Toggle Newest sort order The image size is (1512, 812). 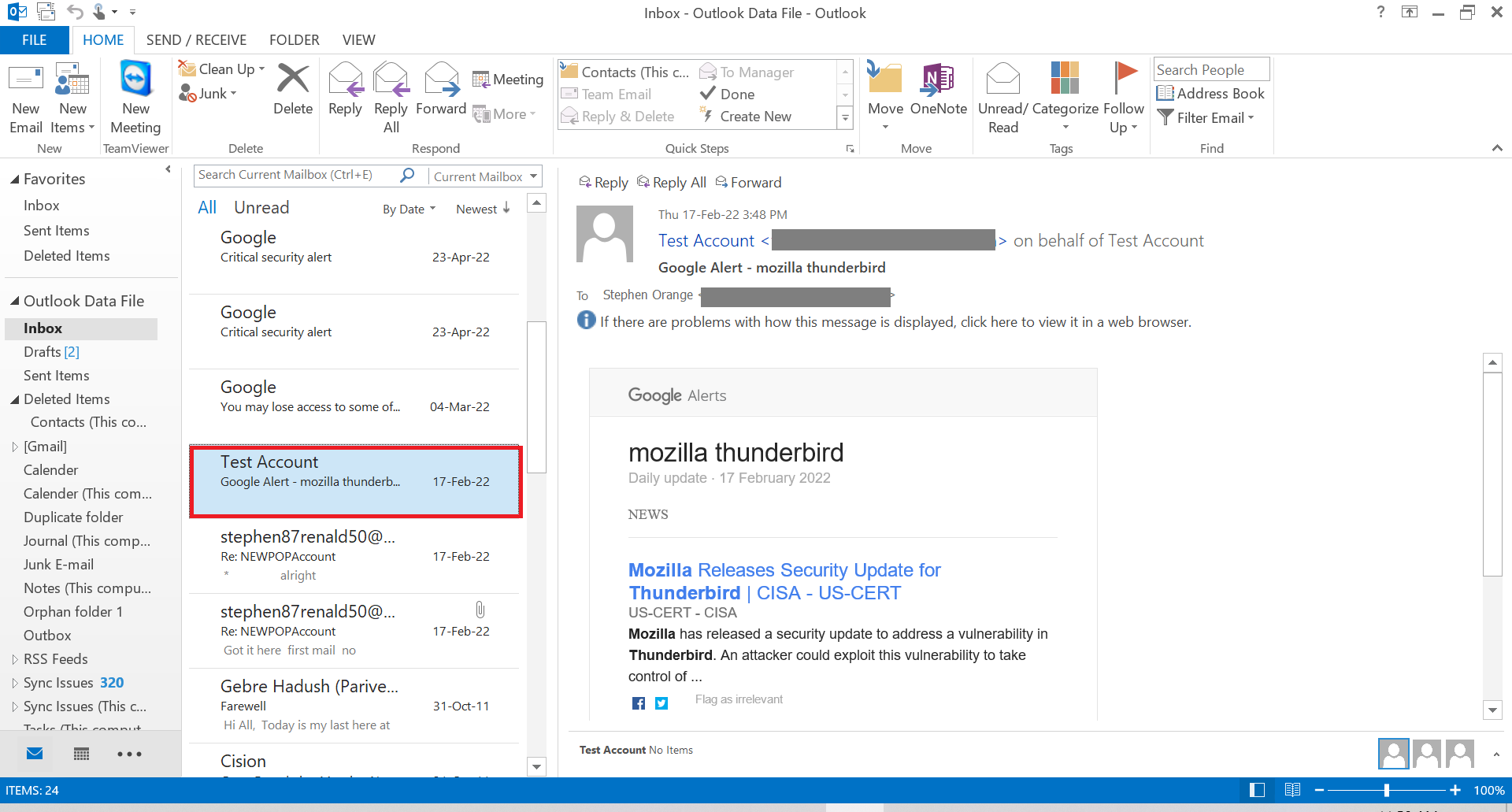(483, 209)
